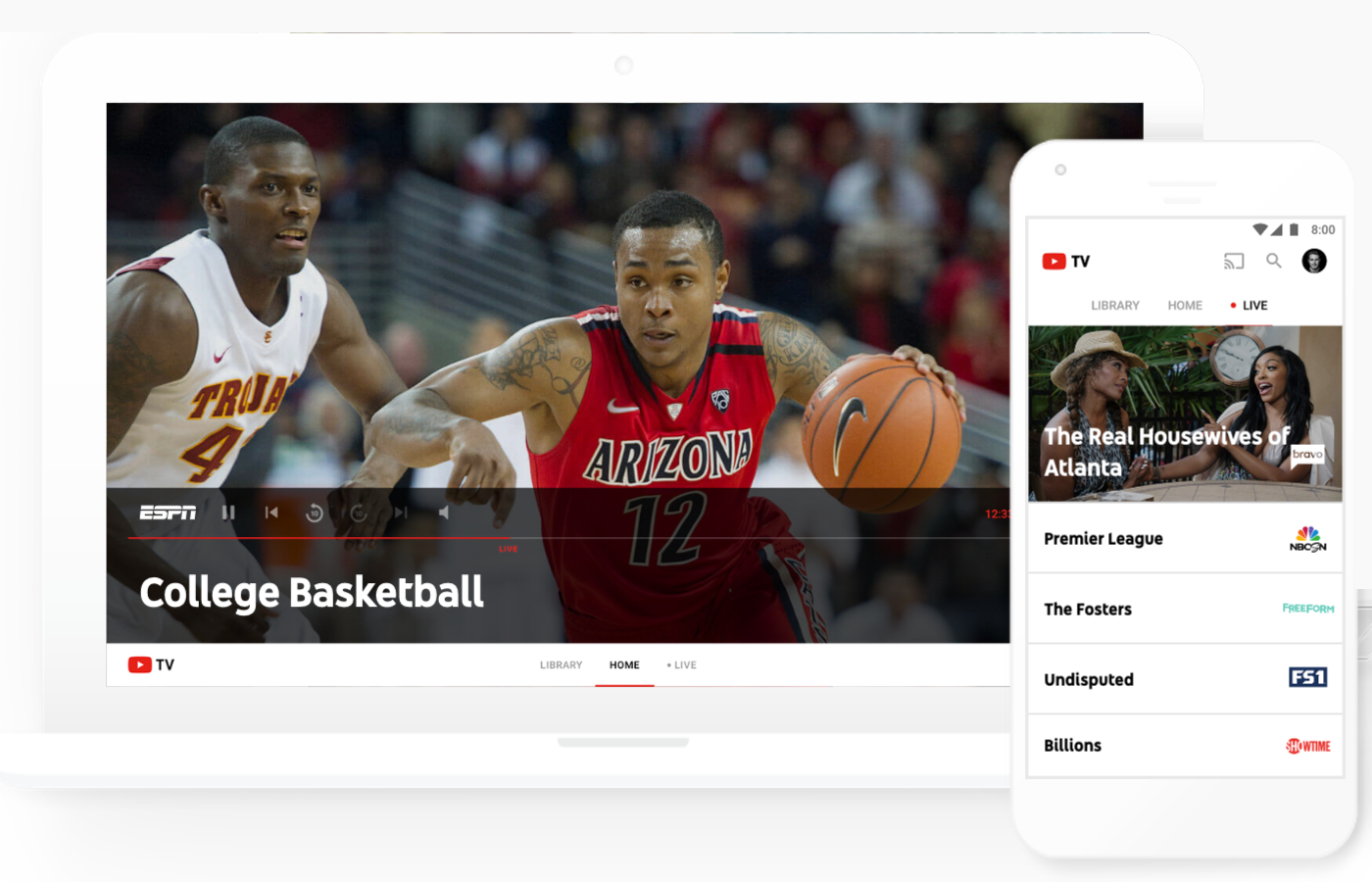Select the LIVE tab on phone
Viewport: 1372px width, 882px height.
[x=1249, y=306]
